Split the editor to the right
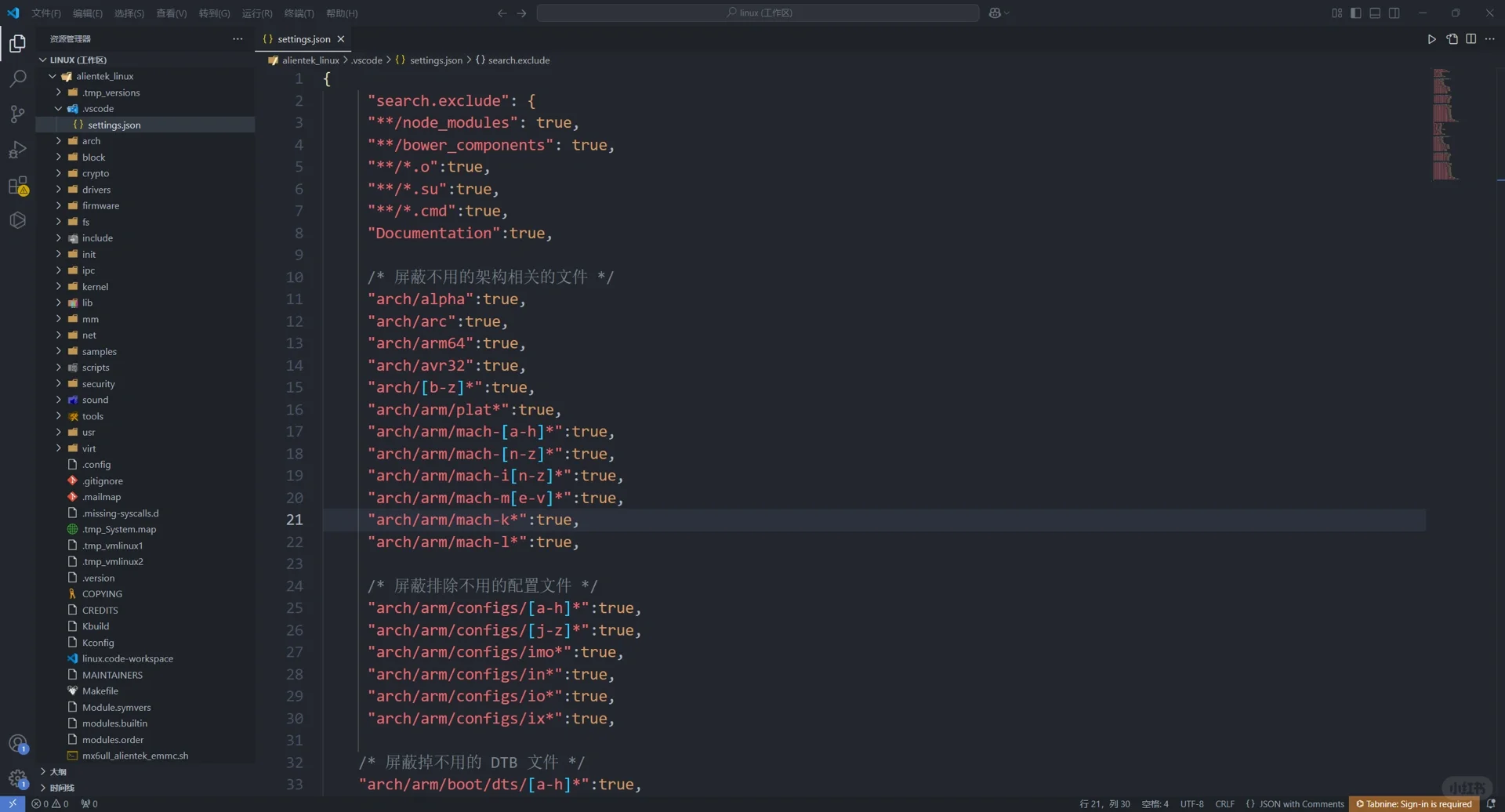 coord(1471,39)
